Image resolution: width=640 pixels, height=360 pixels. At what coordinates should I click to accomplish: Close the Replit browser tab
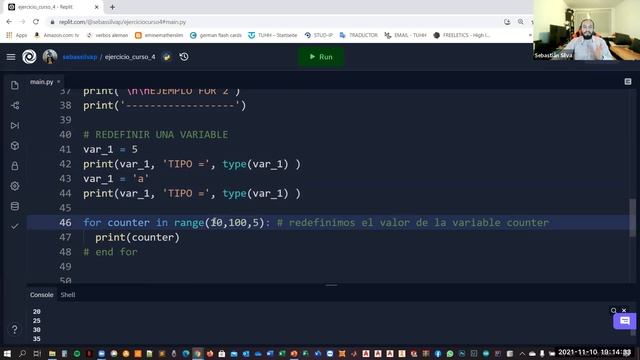point(96,7)
